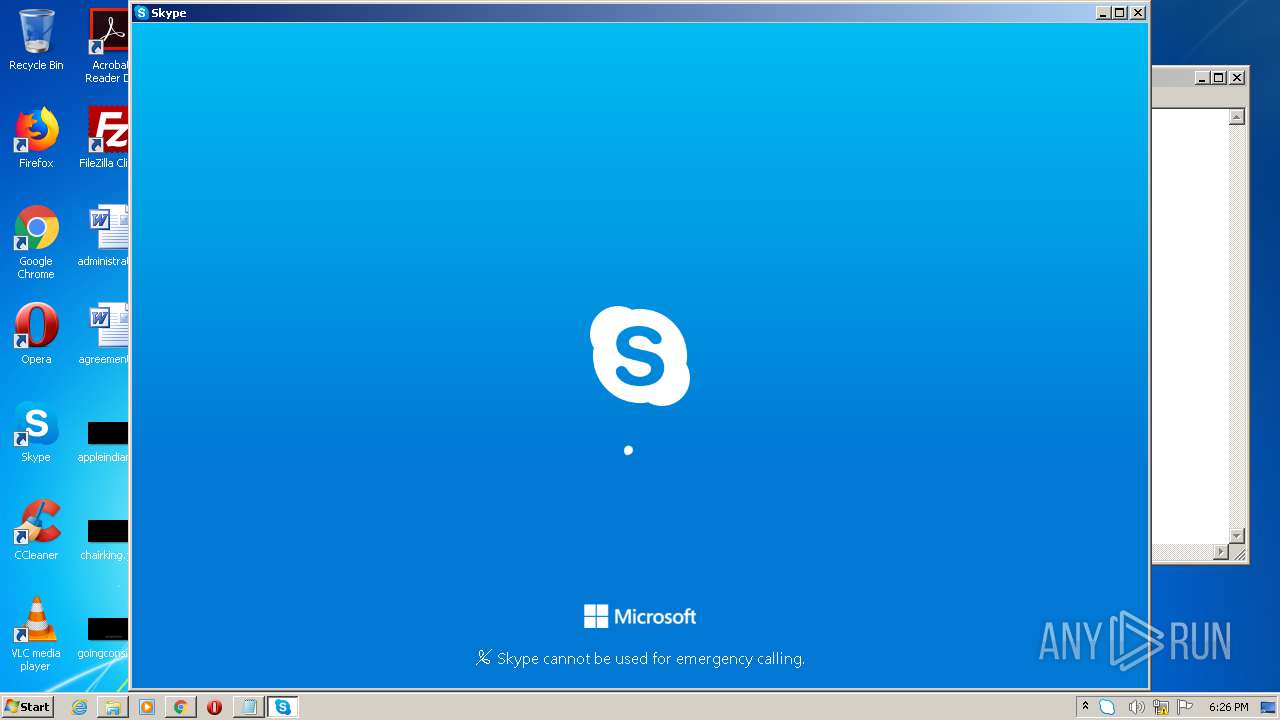Click the Microsoft logo in Skype window
The height and width of the screenshot is (720, 1280).
click(x=640, y=616)
